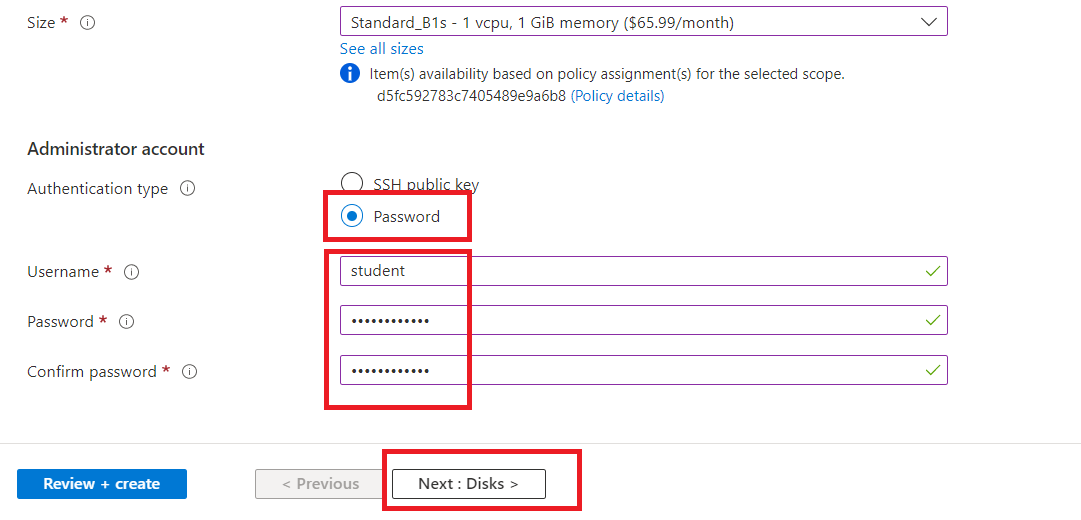The image size is (1081, 520).
Task: Select the SSH public key radio button
Action: pos(352,183)
